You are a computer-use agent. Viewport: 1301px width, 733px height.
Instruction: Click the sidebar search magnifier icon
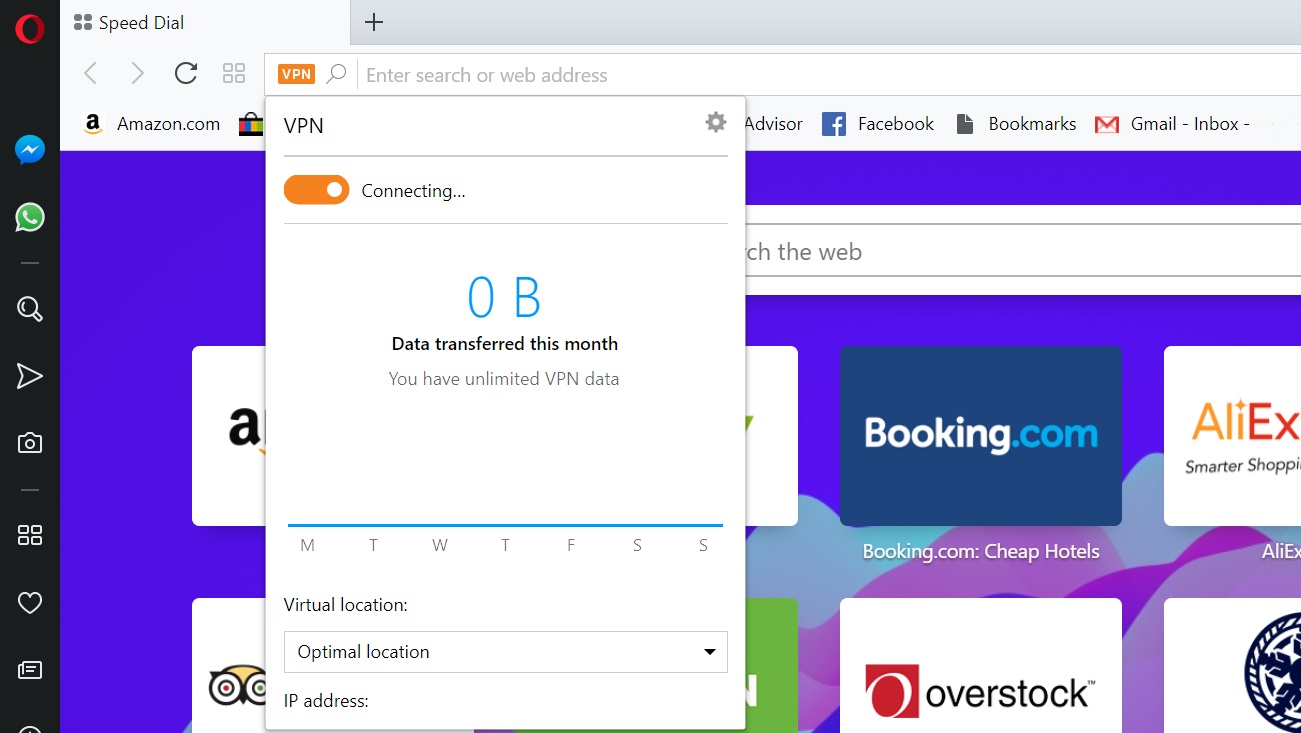[x=30, y=309]
